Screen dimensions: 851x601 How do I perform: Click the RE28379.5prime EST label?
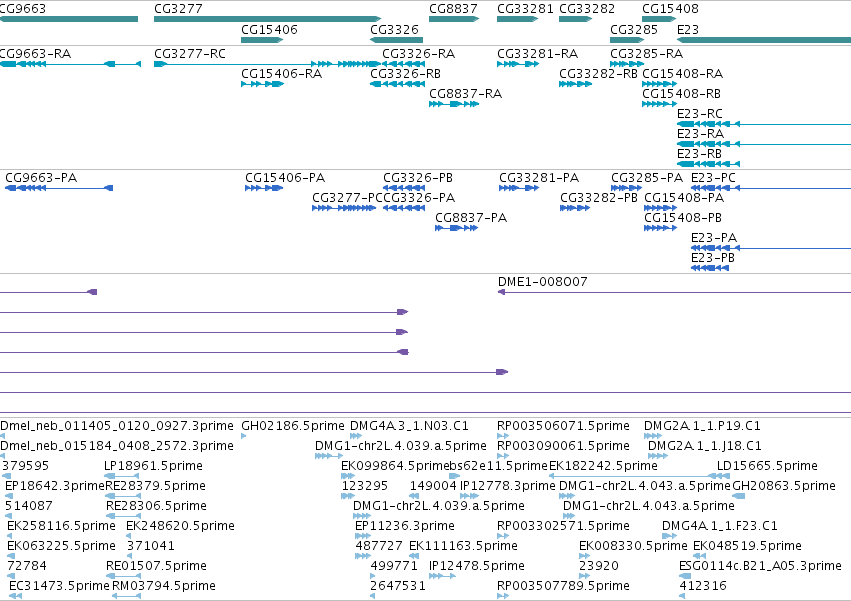click(x=156, y=486)
